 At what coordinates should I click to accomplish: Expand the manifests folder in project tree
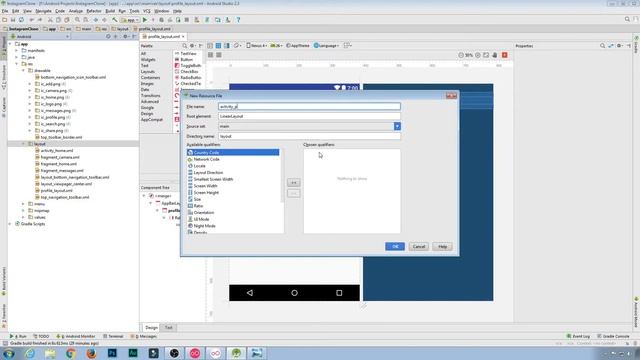(17, 51)
